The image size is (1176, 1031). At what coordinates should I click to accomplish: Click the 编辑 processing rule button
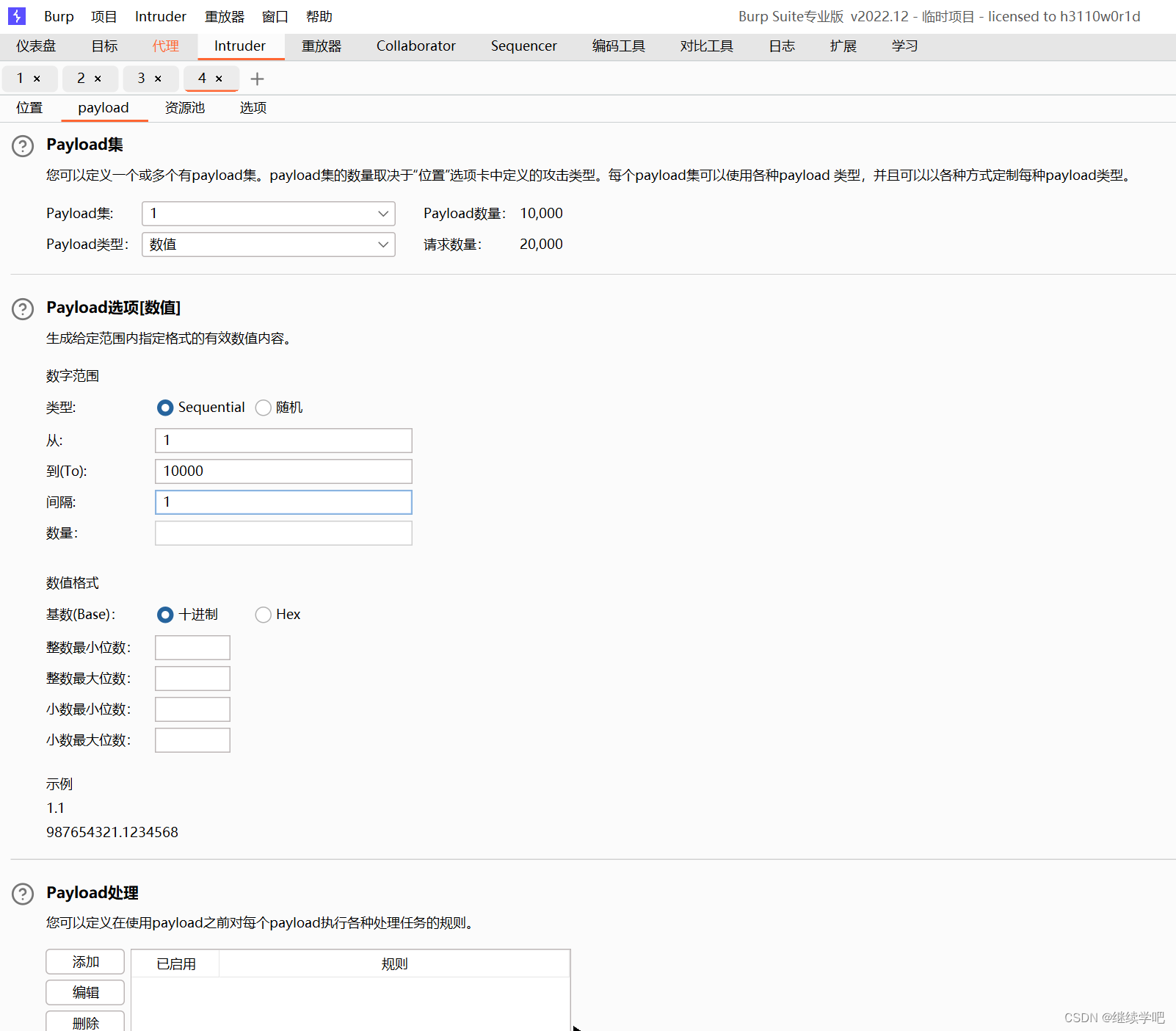[x=85, y=993]
